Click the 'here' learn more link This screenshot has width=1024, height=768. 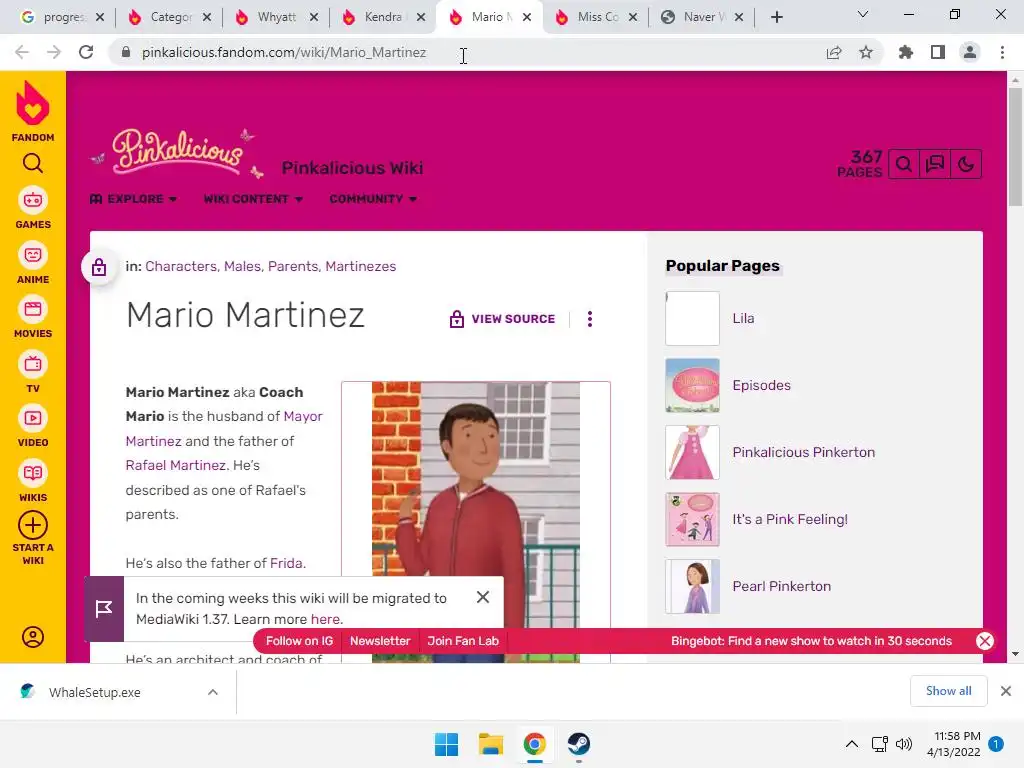(x=325, y=619)
